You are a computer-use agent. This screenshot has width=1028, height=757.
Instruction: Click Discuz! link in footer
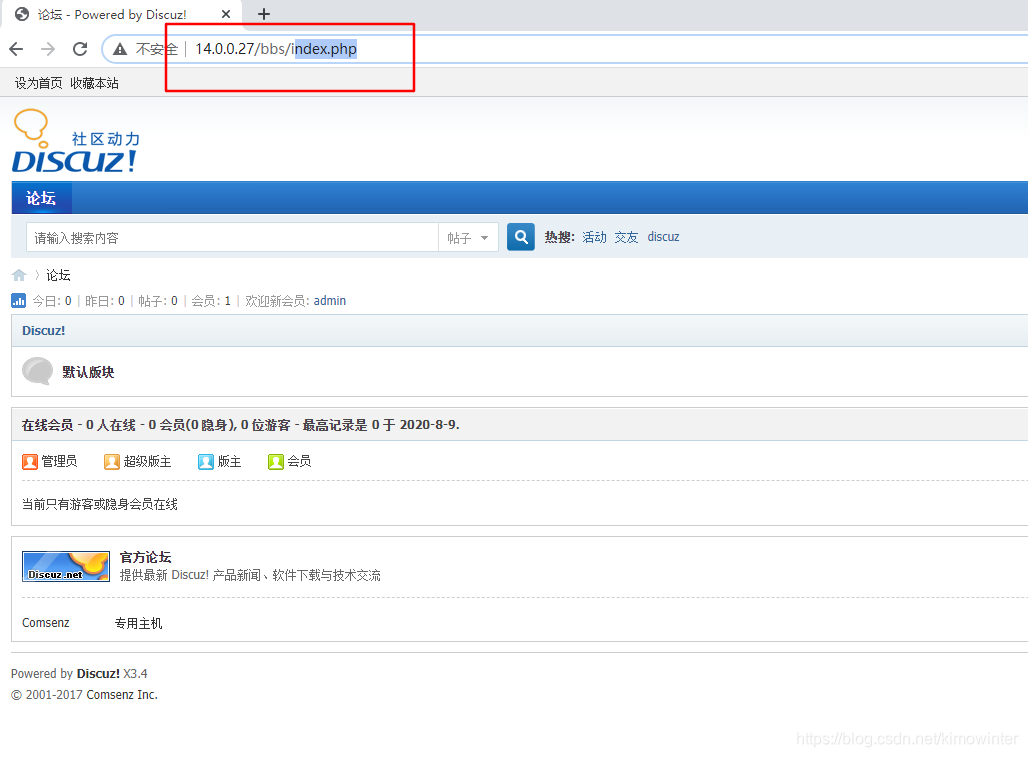98,673
